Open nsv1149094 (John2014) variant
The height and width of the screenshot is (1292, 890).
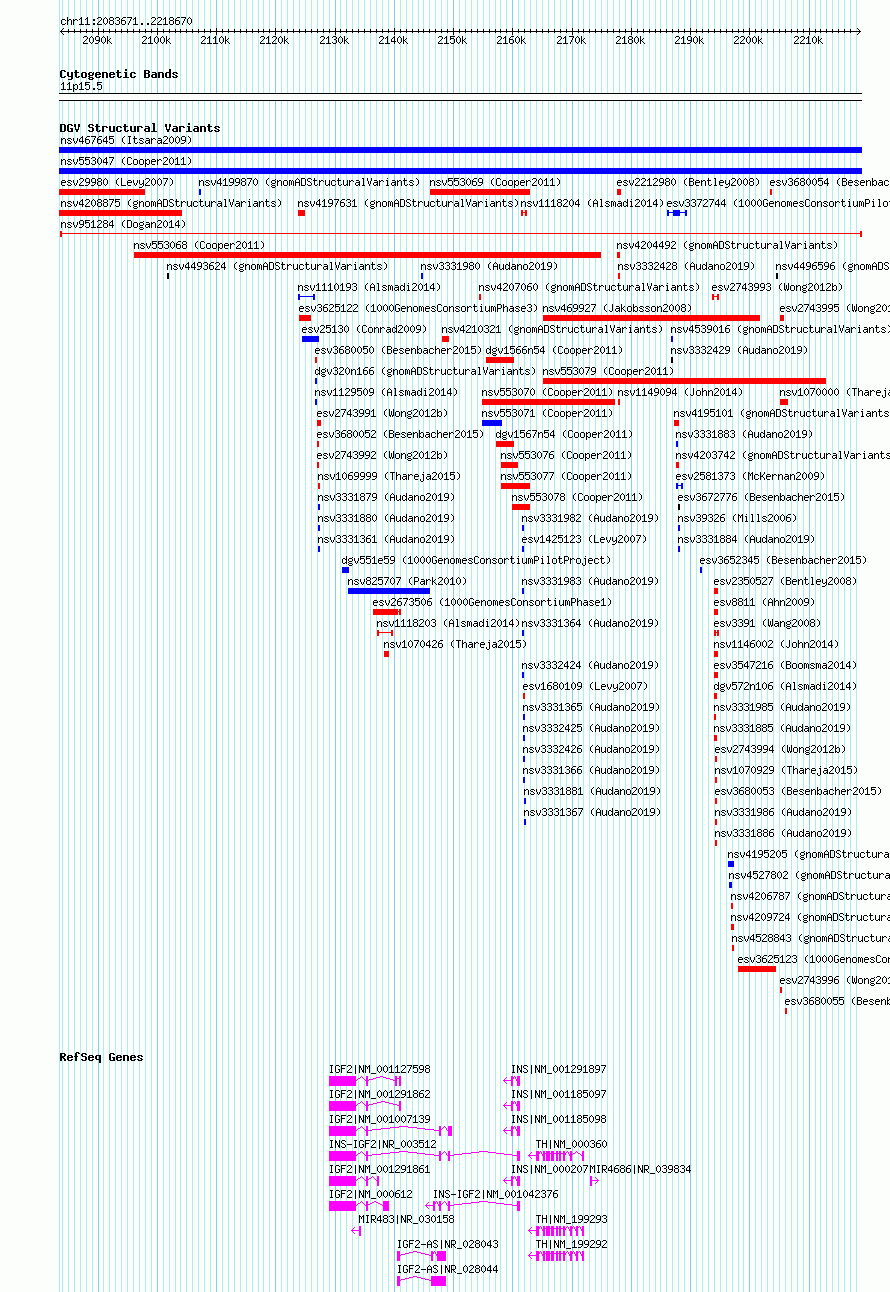tap(680, 392)
